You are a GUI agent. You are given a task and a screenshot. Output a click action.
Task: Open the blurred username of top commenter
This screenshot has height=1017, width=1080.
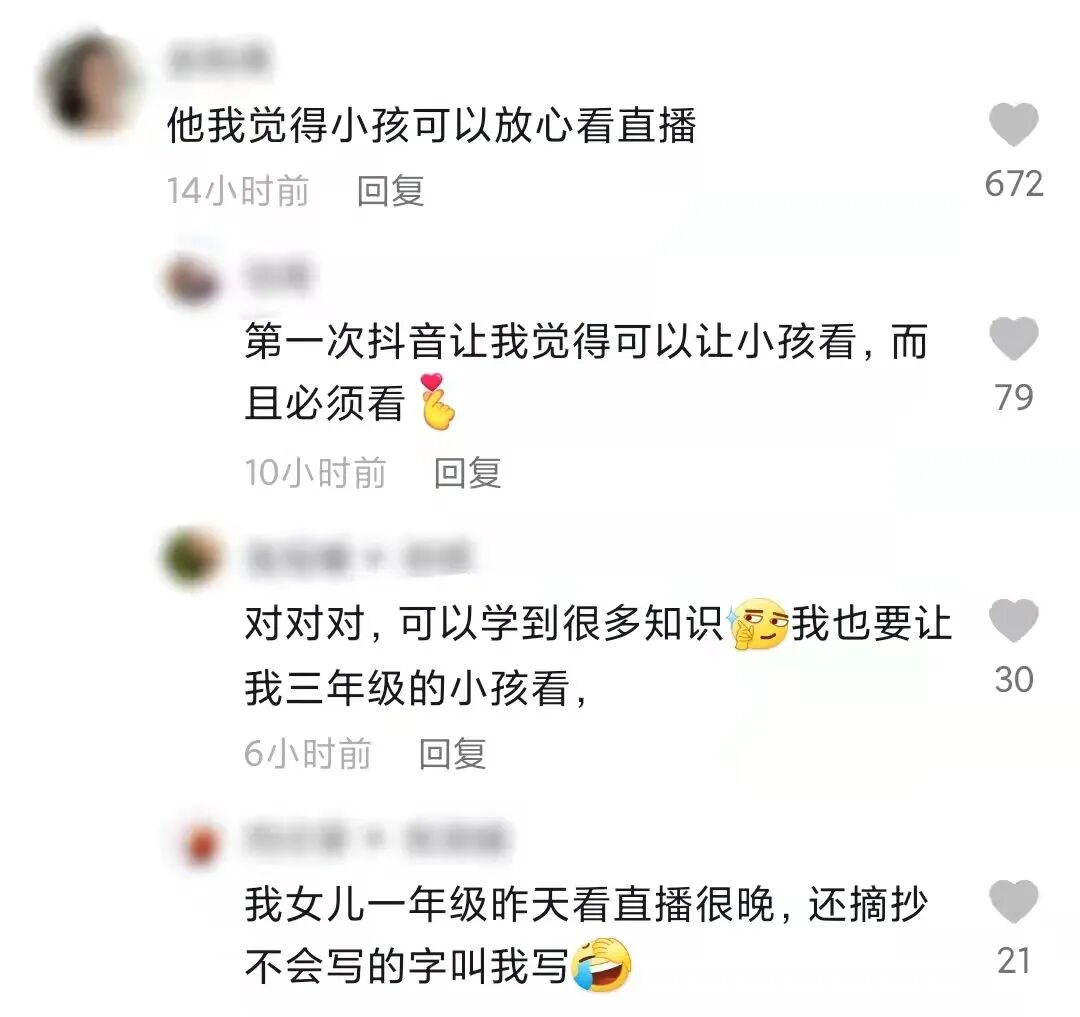tap(218, 58)
